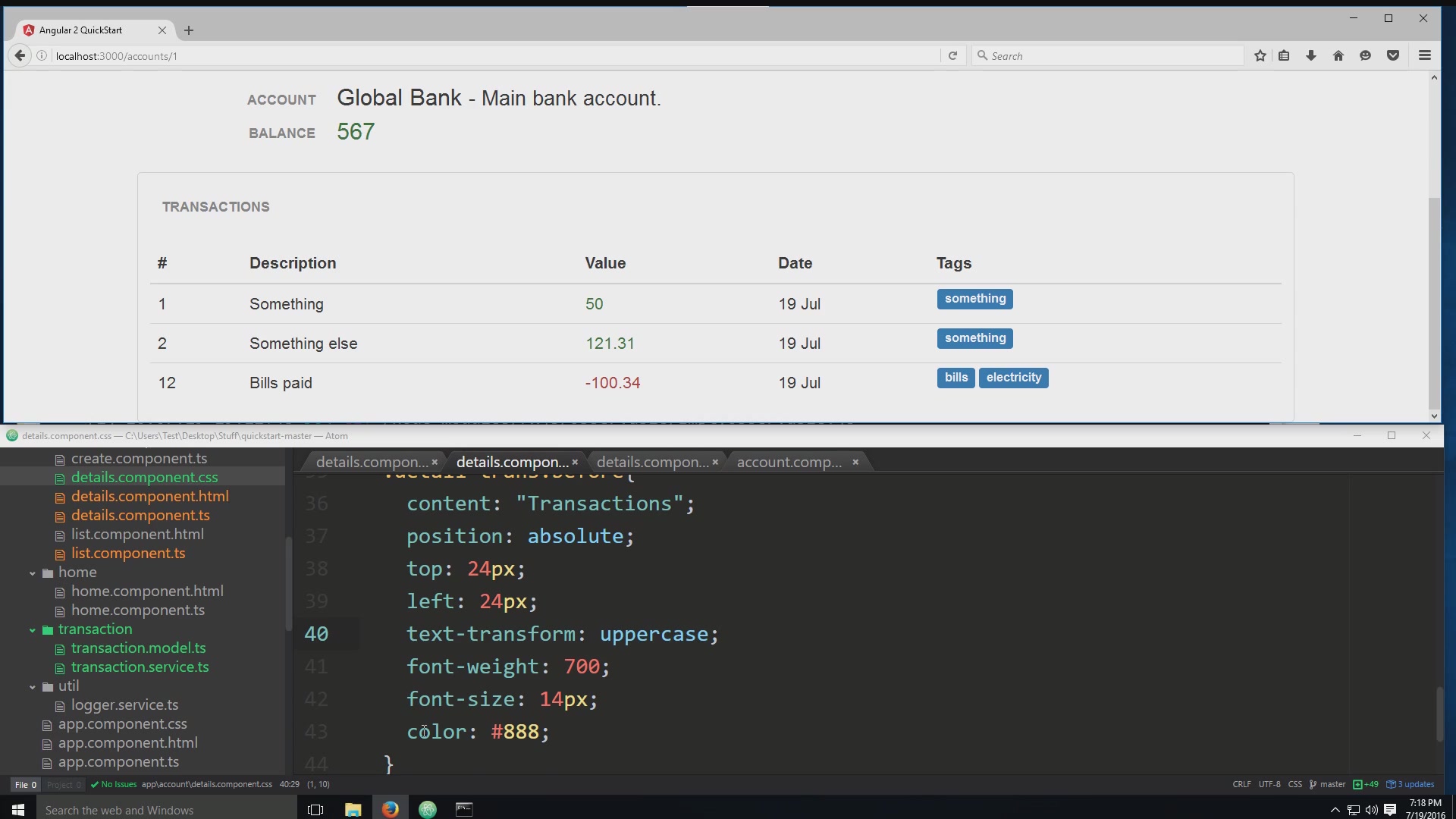Open Task View from the taskbar
1456x819 pixels.
[315, 809]
